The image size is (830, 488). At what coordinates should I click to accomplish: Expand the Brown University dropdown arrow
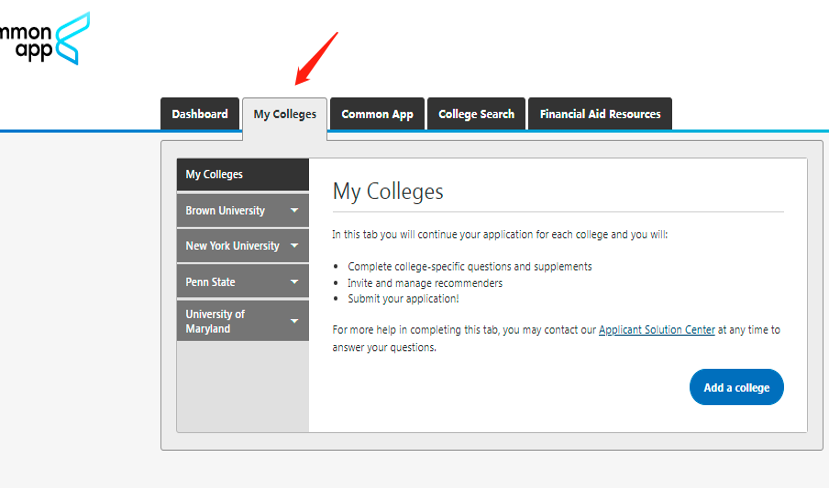(x=294, y=210)
